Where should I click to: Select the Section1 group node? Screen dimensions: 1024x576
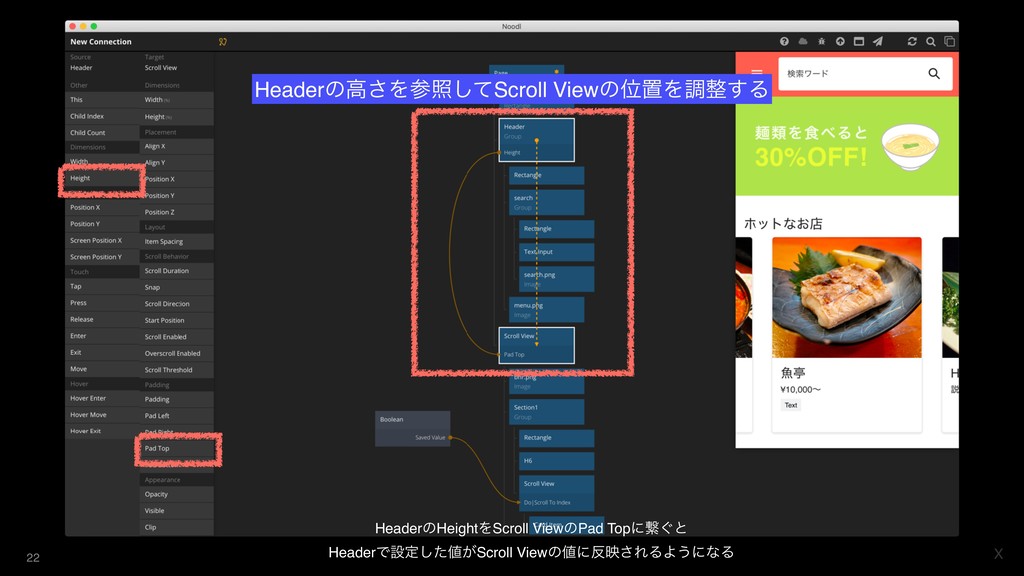tap(547, 411)
